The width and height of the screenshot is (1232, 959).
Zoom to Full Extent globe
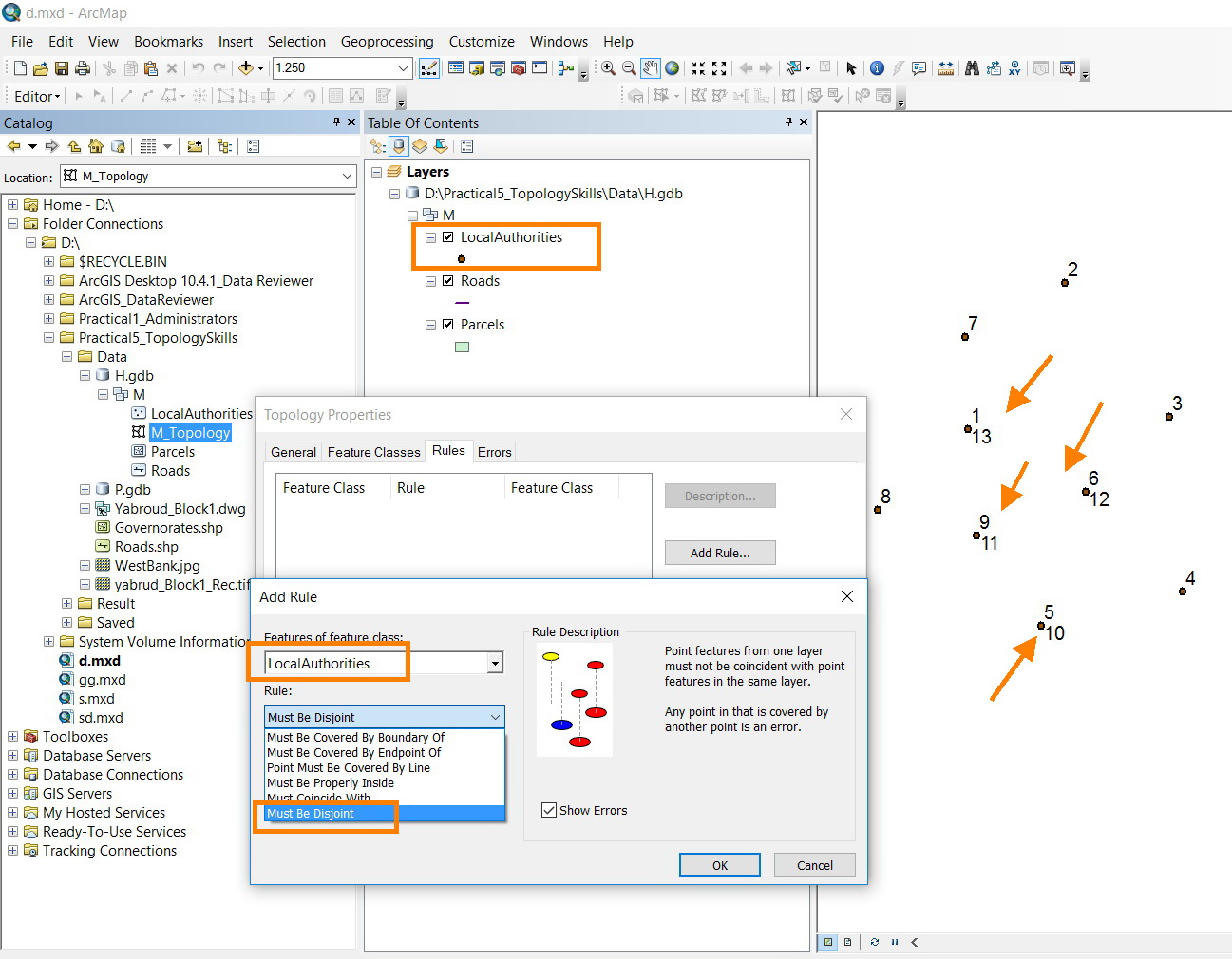click(x=673, y=68)
